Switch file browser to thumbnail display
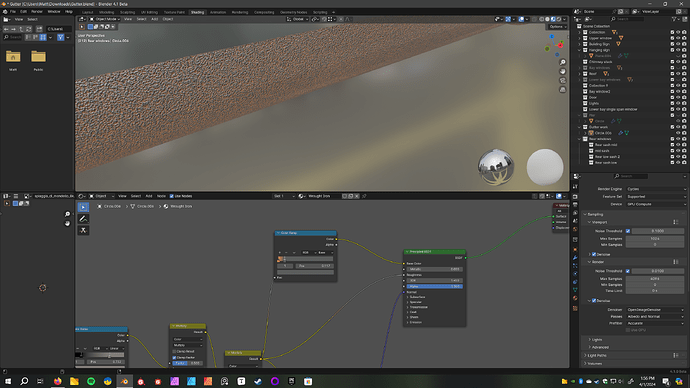Image resolution: width=690 pixels, height=388 pixels. click(x=43, y=37)
